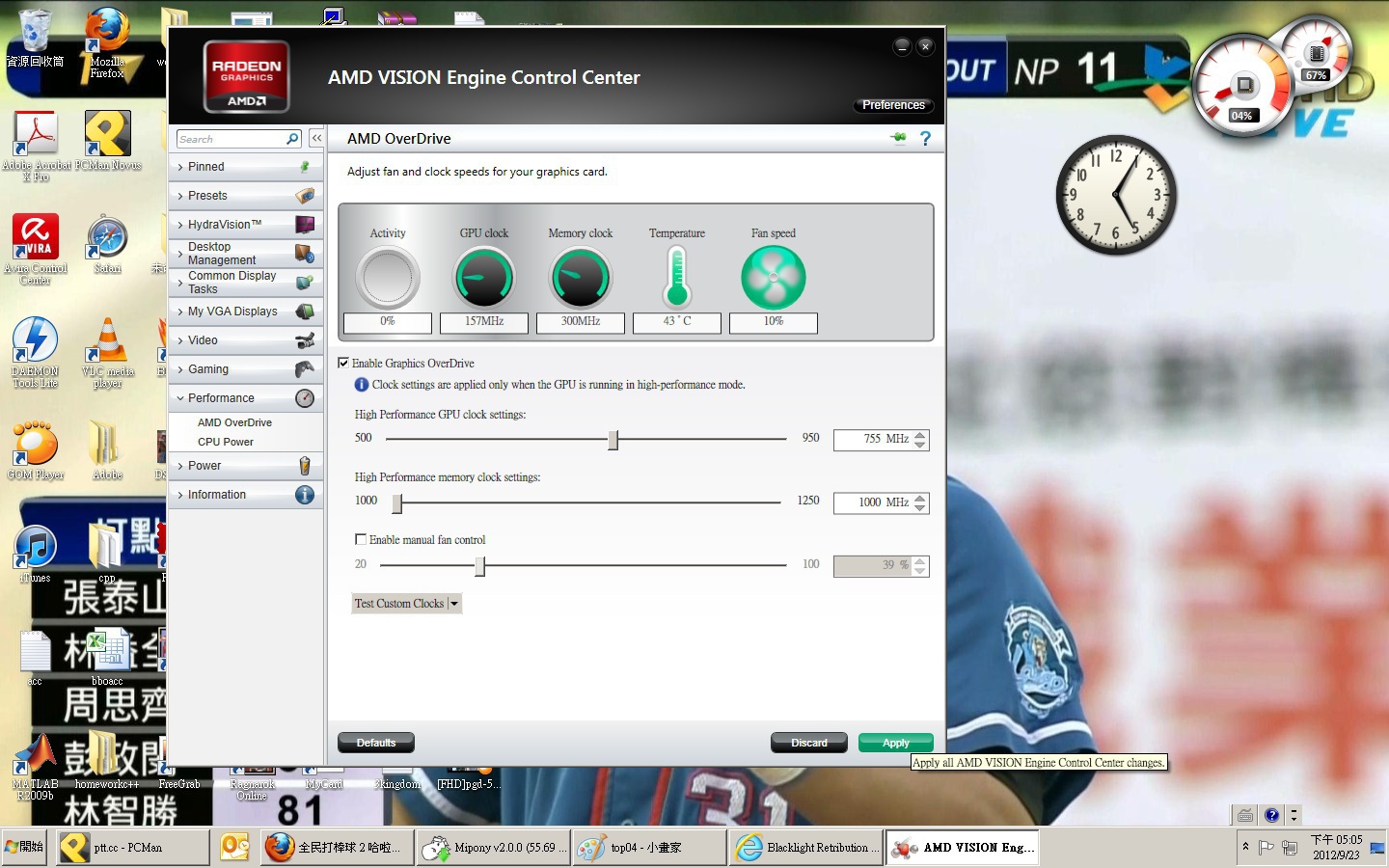This screenshot has height=868, width=1389.
Task: Select the iTunes desktop icon
Action: tap(36, 555)
